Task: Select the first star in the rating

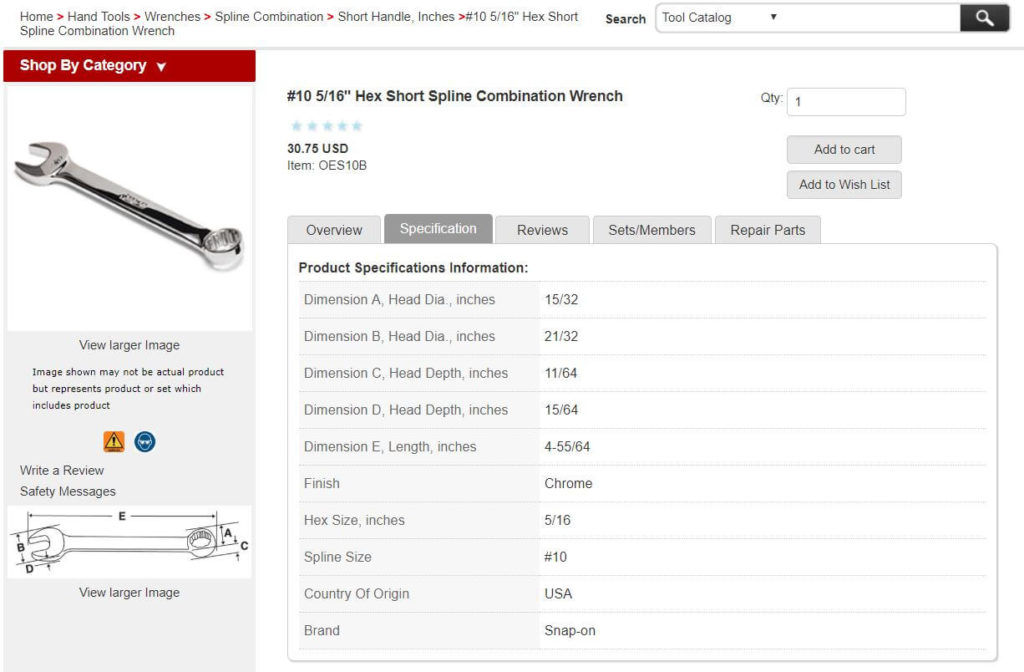Action: click(296, 126)
